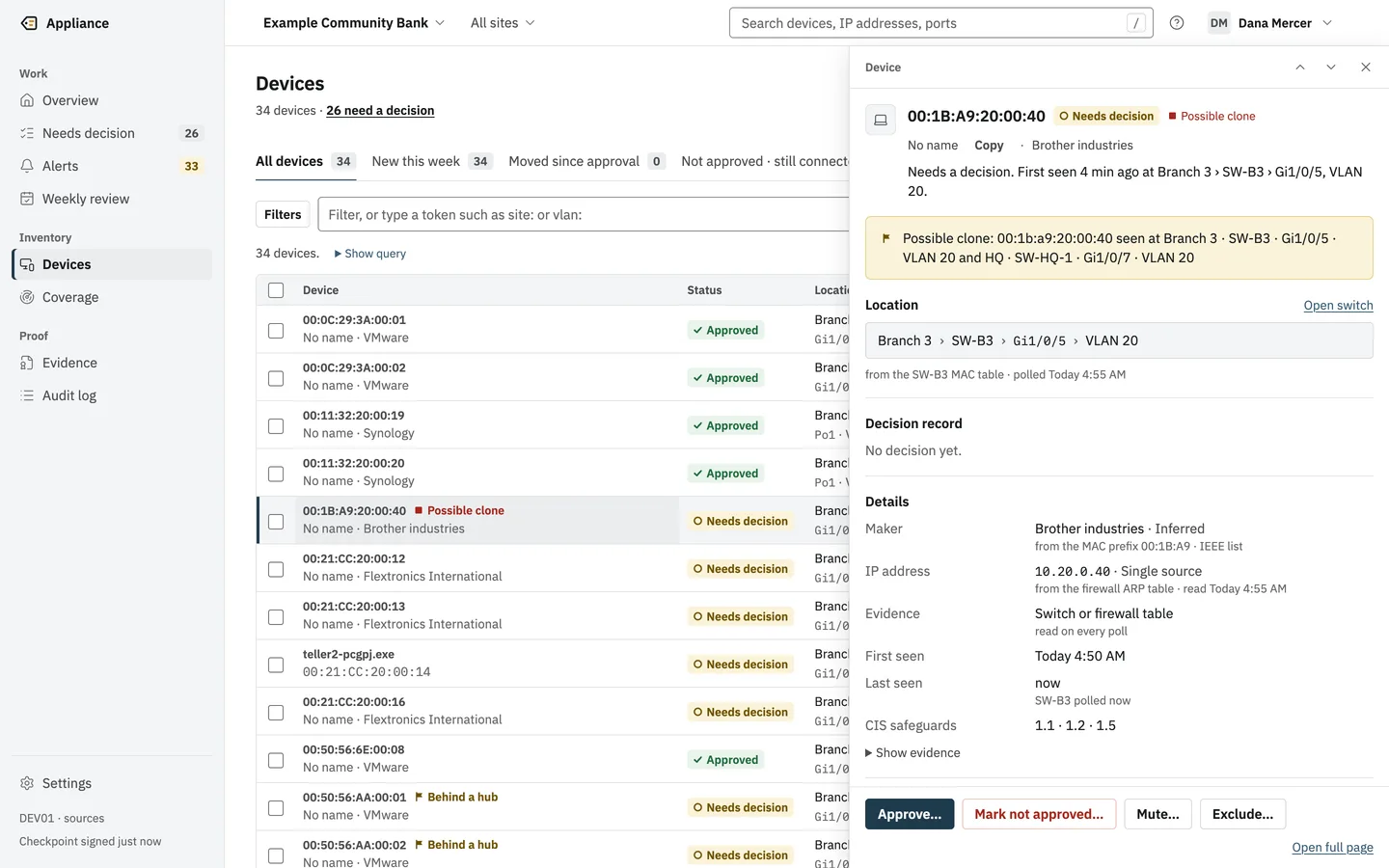The image size is (1389, 868).
Task: Toggle the select-all devices header checkbox
Action: [x=276, y=290]
